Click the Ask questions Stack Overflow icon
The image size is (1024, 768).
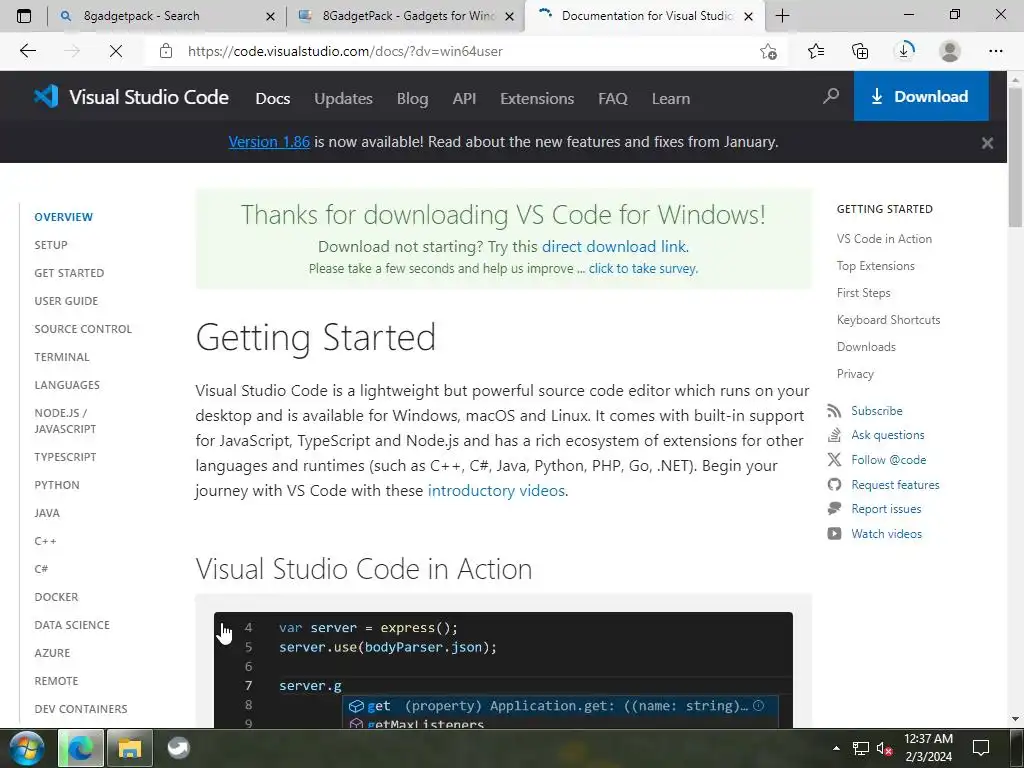click(834, 435)
